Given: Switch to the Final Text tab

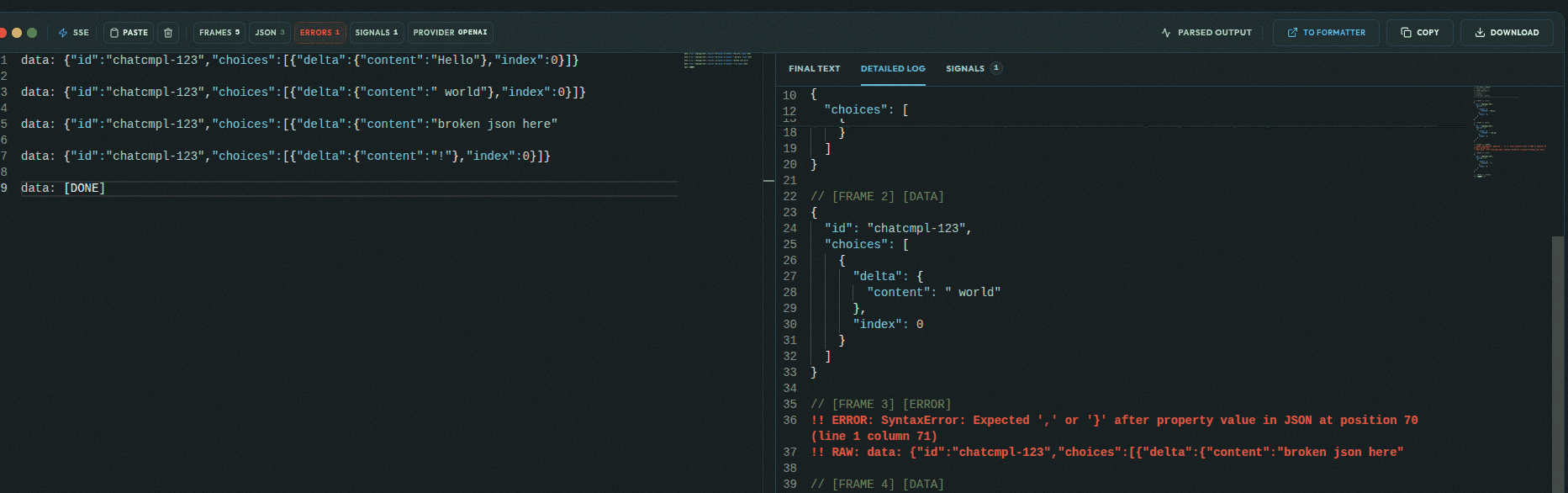Looking at the screenshot, I should click(814, 69).
